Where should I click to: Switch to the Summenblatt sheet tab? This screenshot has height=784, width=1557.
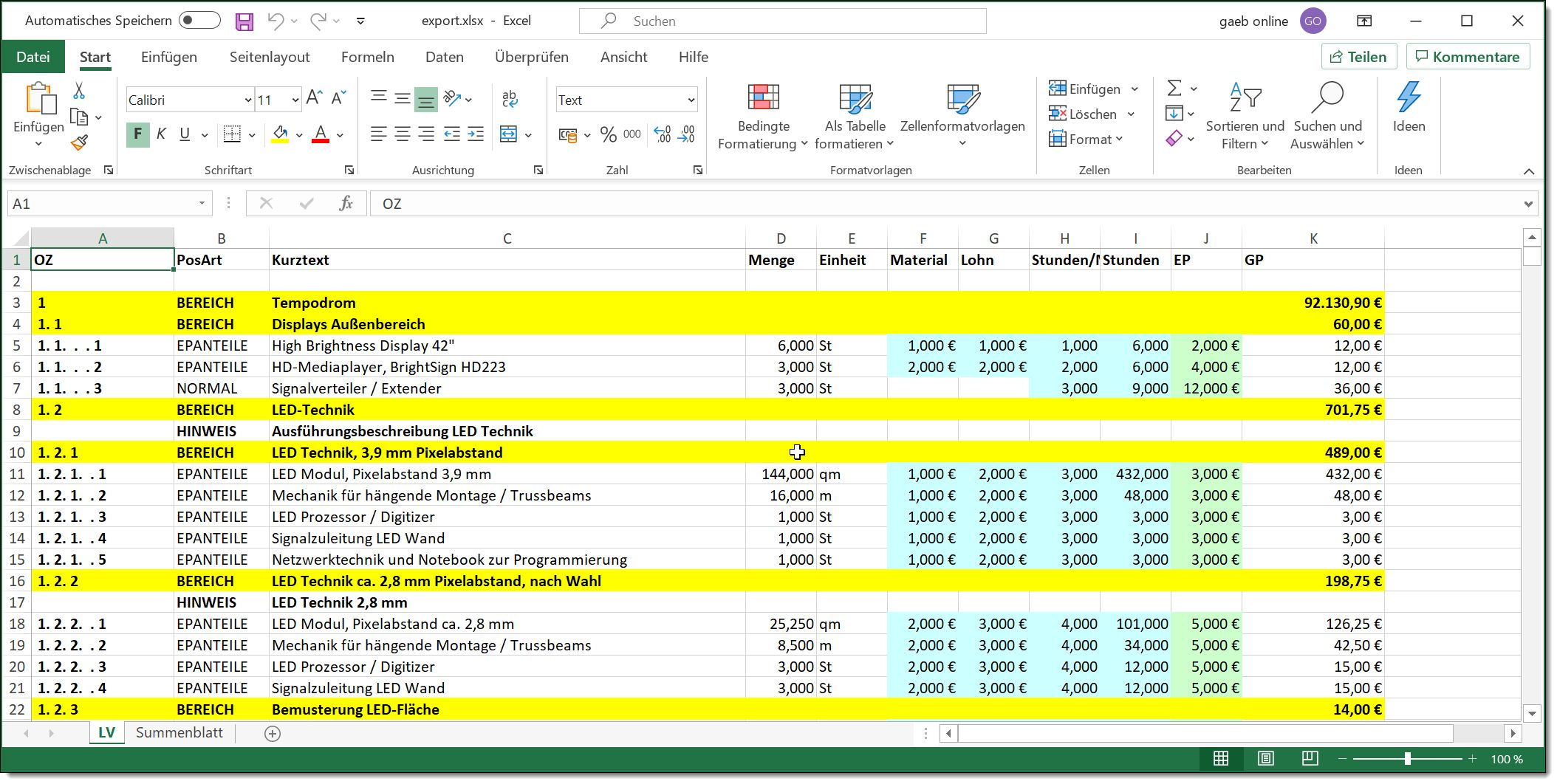click(179, 732)
